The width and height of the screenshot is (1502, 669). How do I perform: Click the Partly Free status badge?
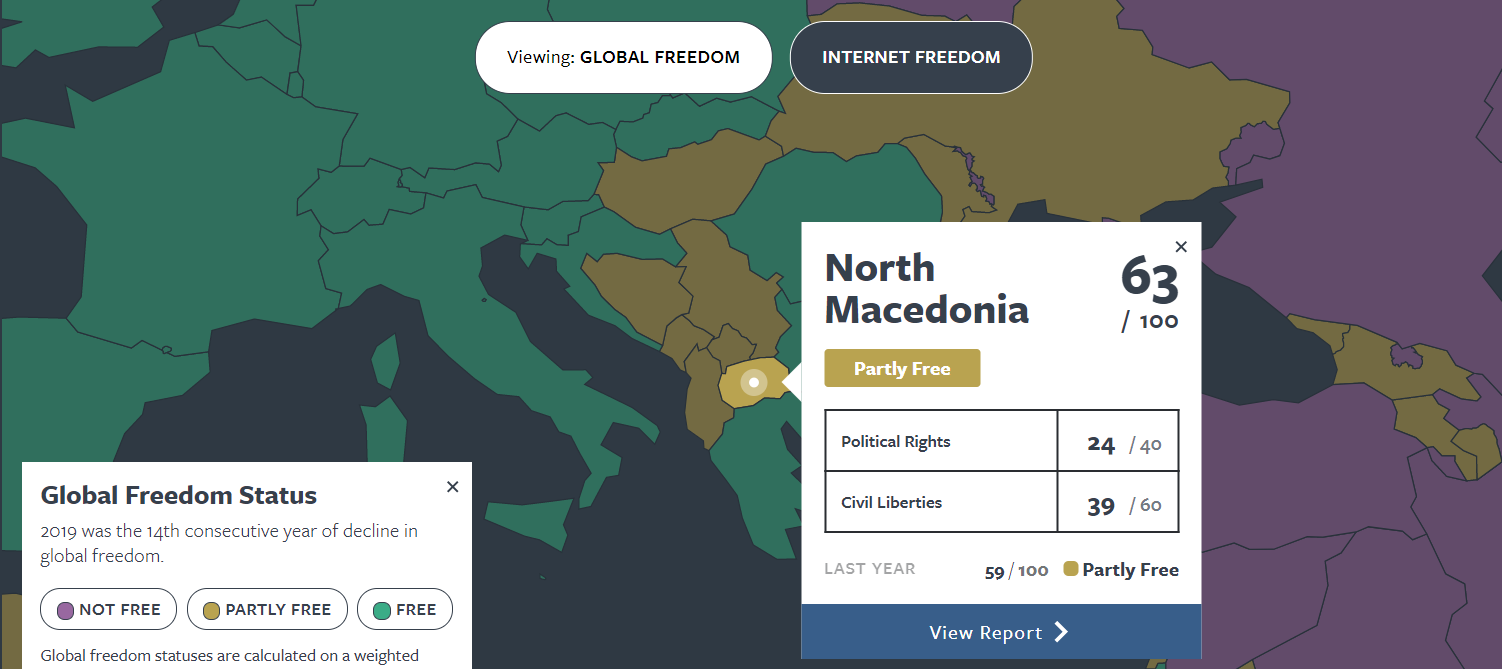[x=902, y=368]
